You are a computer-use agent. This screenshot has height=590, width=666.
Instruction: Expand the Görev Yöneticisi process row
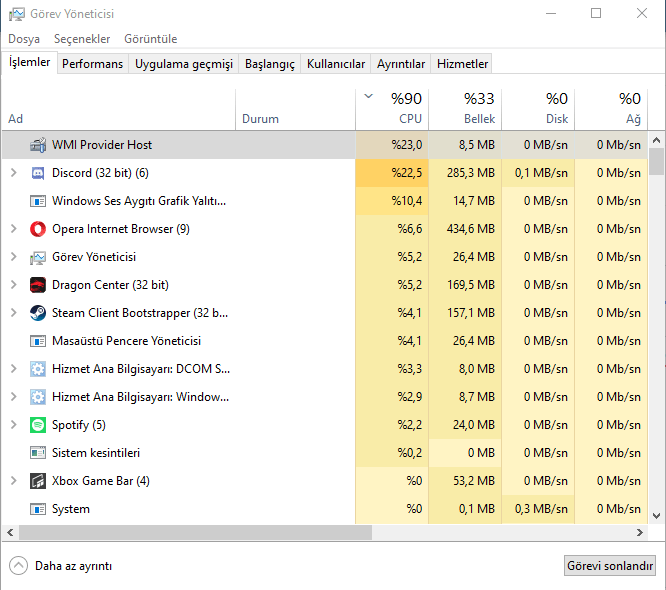pos(14,257)
